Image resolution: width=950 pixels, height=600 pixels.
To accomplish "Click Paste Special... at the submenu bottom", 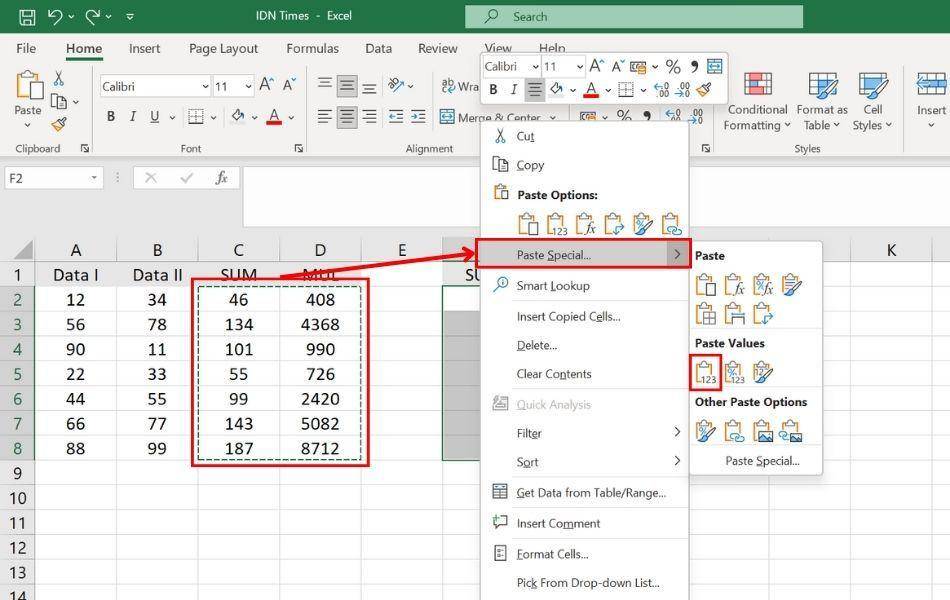I will [x=762, y=461].
